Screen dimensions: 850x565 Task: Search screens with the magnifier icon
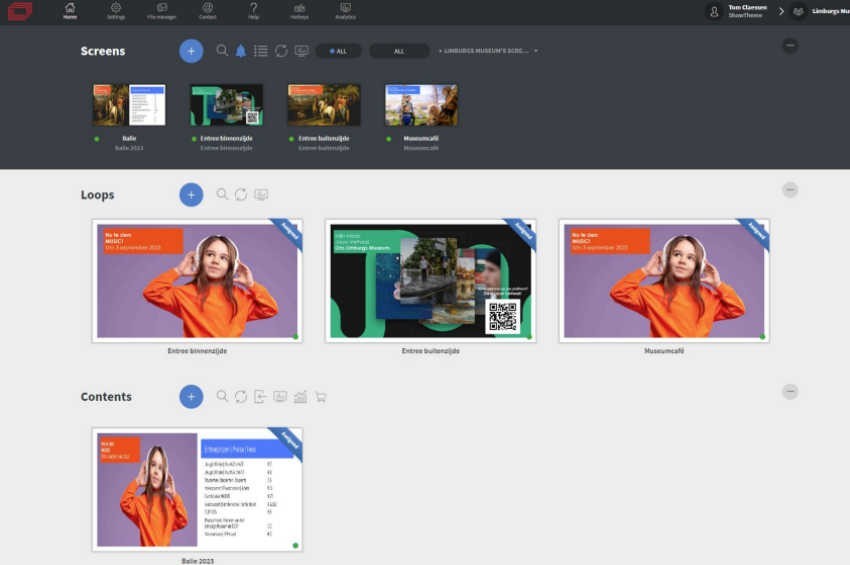click(222, 50)
